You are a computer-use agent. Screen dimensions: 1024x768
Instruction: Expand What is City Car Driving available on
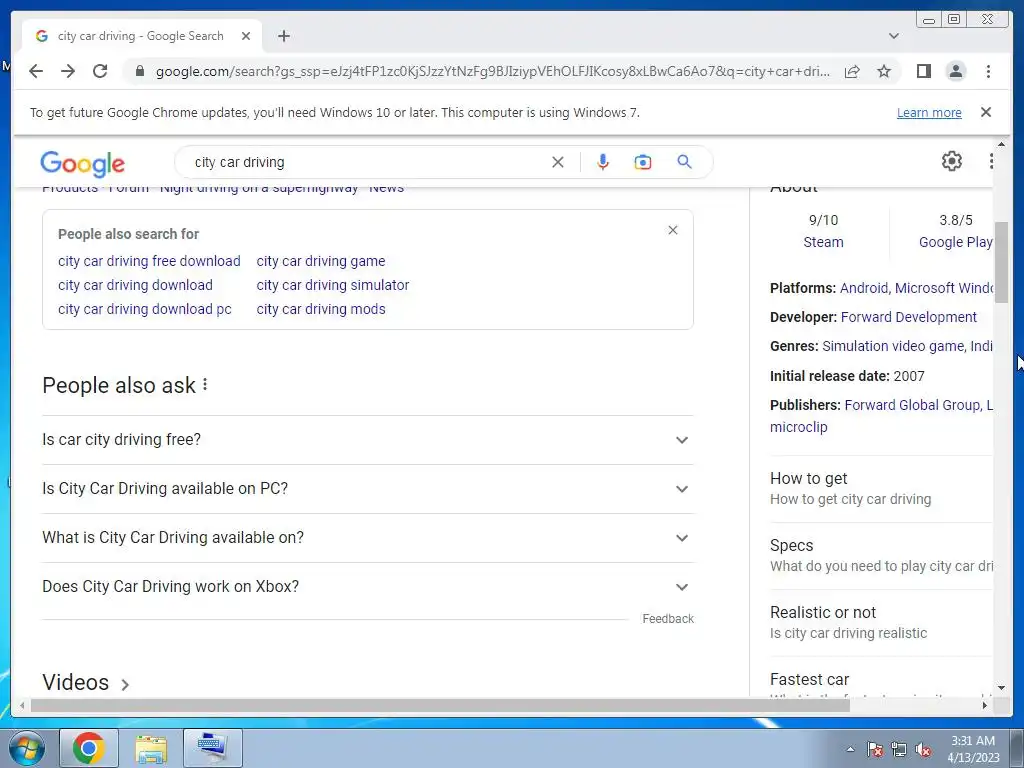pyautogui.click(x=367, y=537)
